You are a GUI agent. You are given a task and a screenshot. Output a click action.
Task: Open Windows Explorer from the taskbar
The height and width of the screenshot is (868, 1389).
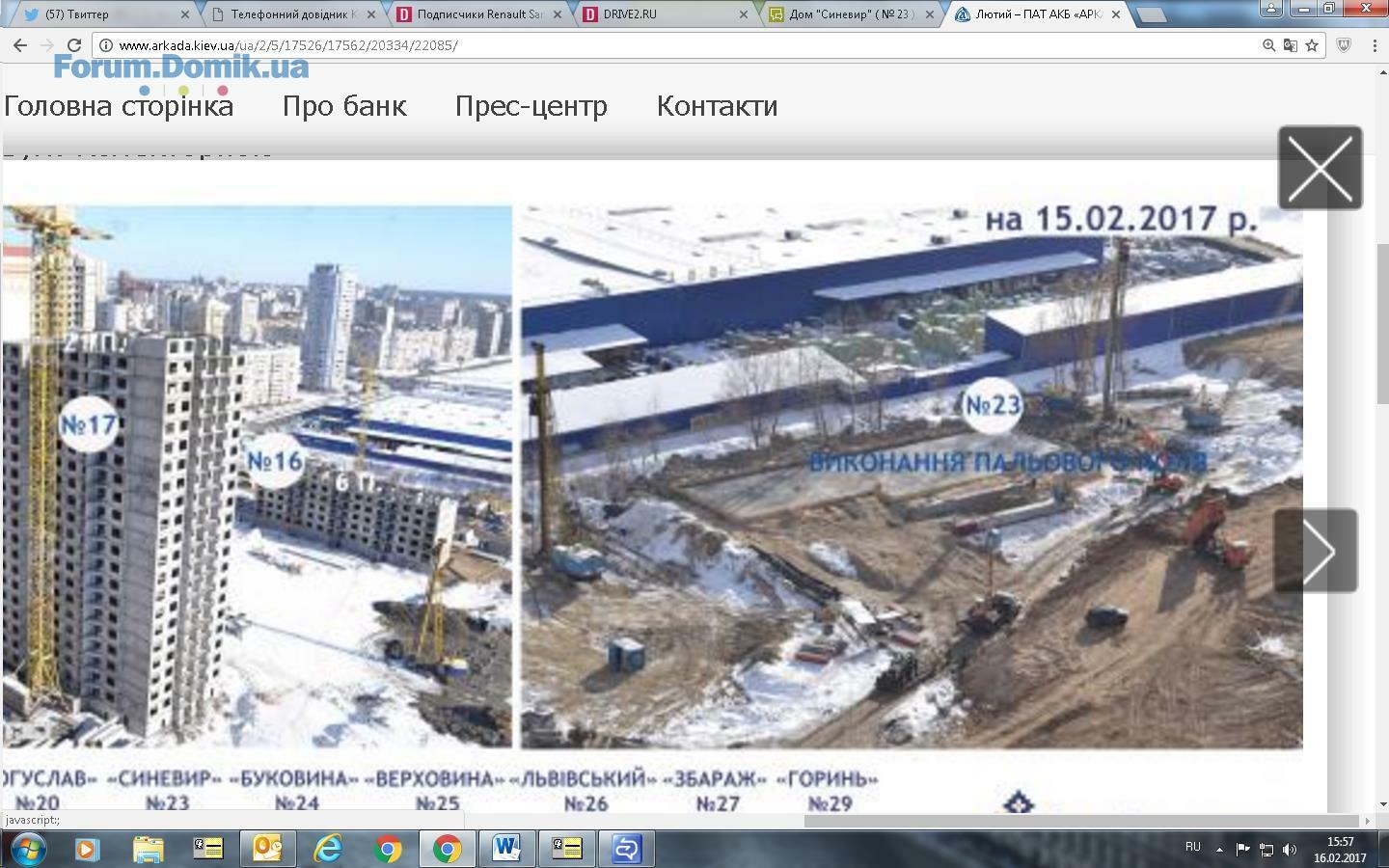pos(148,849)
